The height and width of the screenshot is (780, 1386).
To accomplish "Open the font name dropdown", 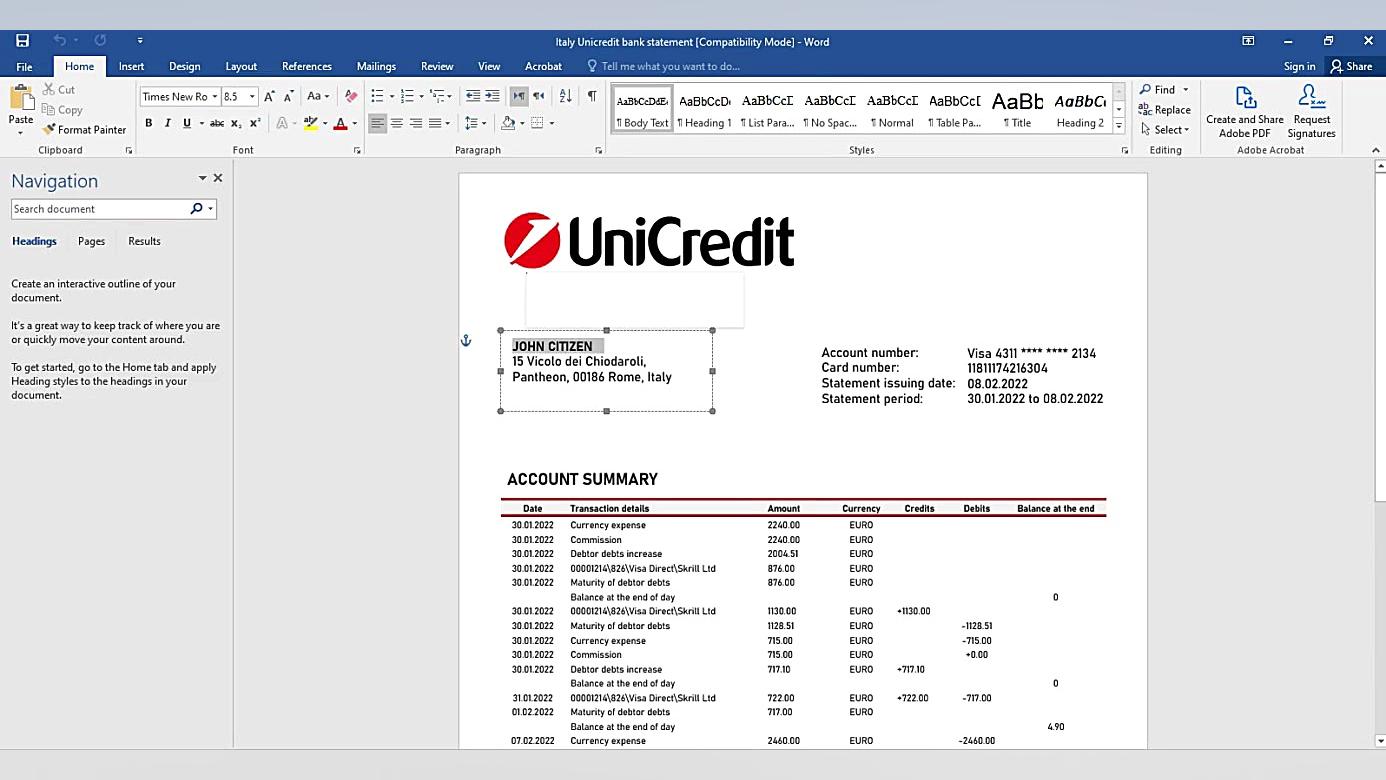I will pyautogui.click(x=214, y=97).
